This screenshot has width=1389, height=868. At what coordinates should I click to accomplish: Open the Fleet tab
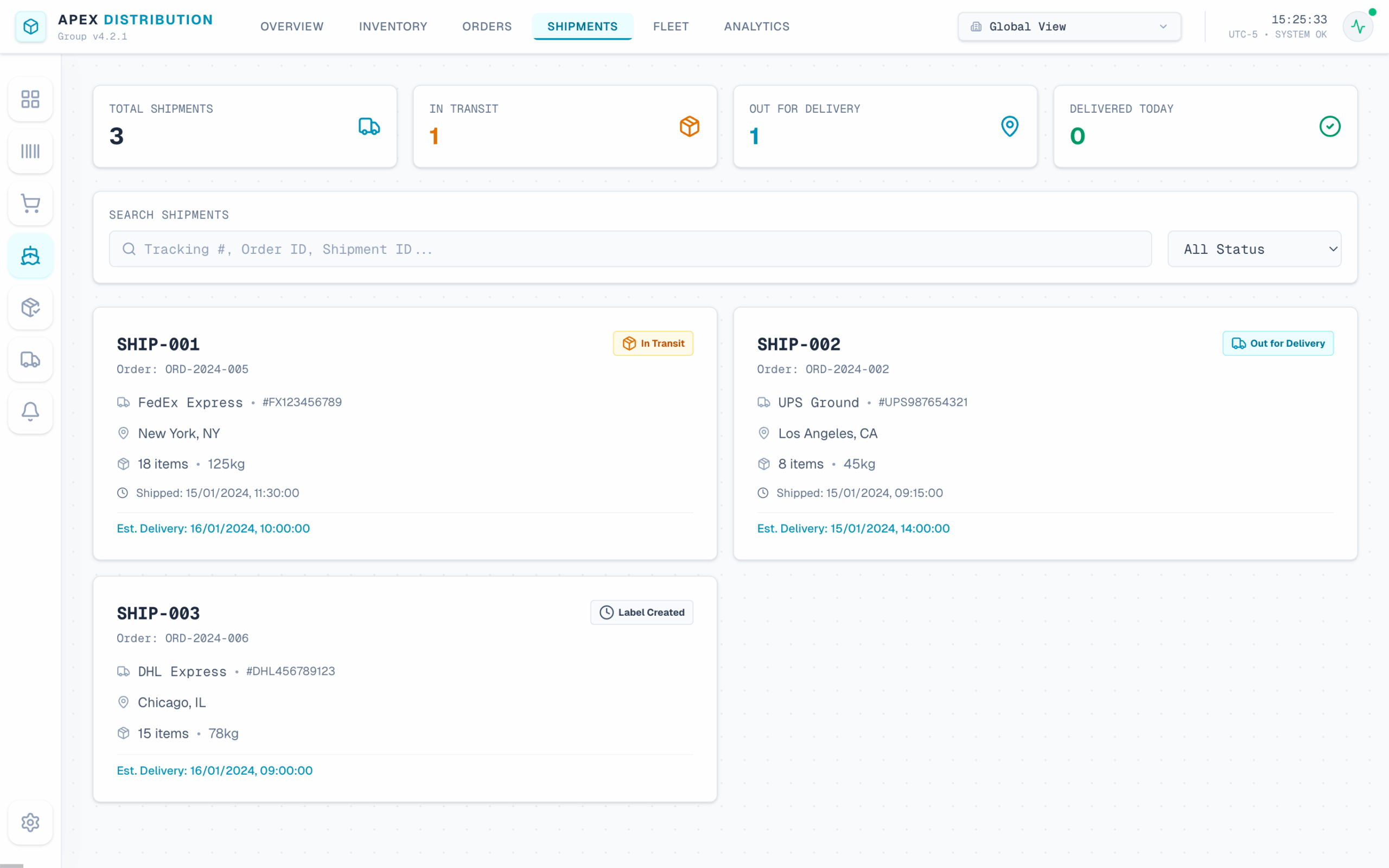point(671,27)
